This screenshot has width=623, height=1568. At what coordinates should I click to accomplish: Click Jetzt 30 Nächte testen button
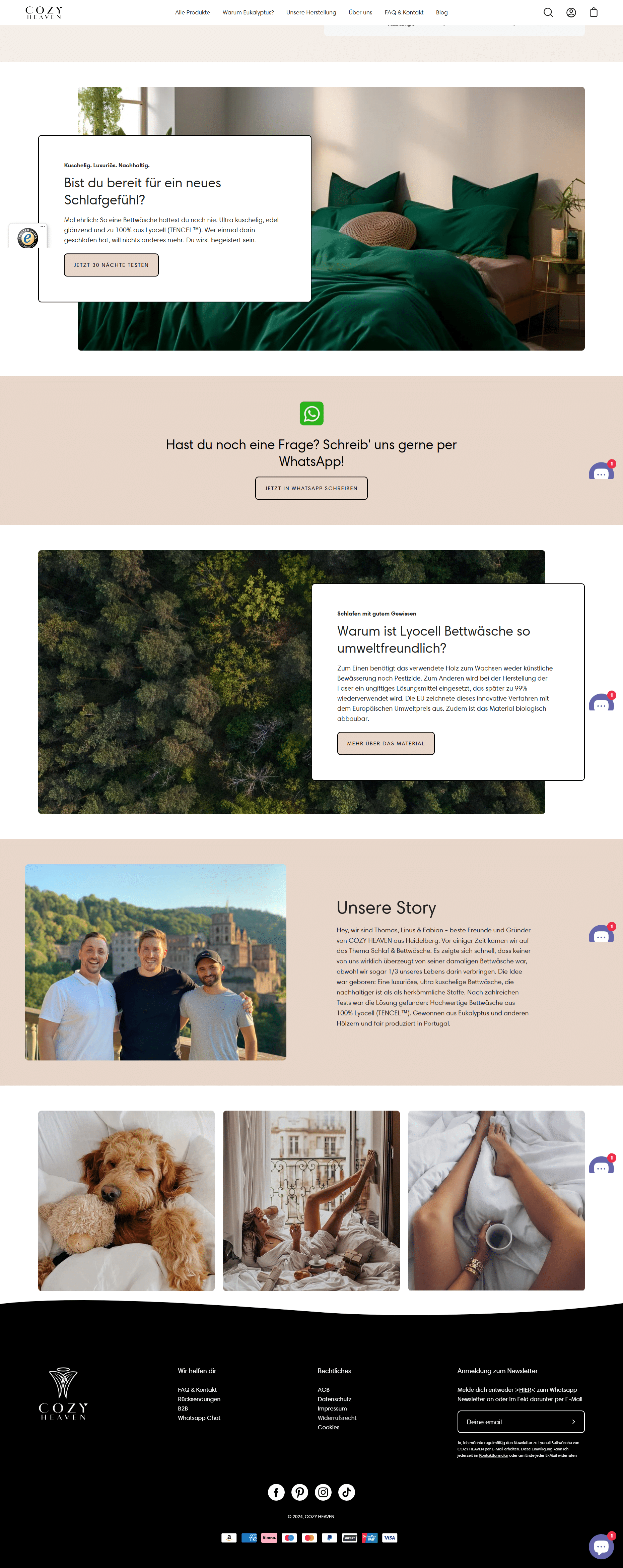(111, 265)
